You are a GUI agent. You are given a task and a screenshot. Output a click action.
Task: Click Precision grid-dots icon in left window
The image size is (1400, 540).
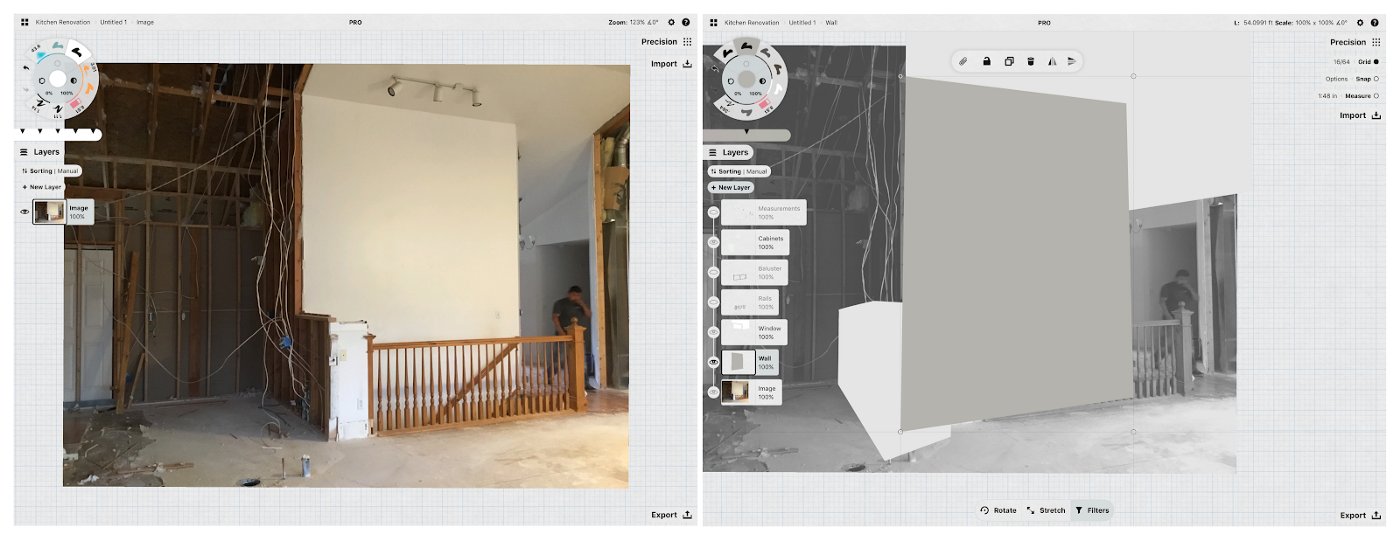687,42
